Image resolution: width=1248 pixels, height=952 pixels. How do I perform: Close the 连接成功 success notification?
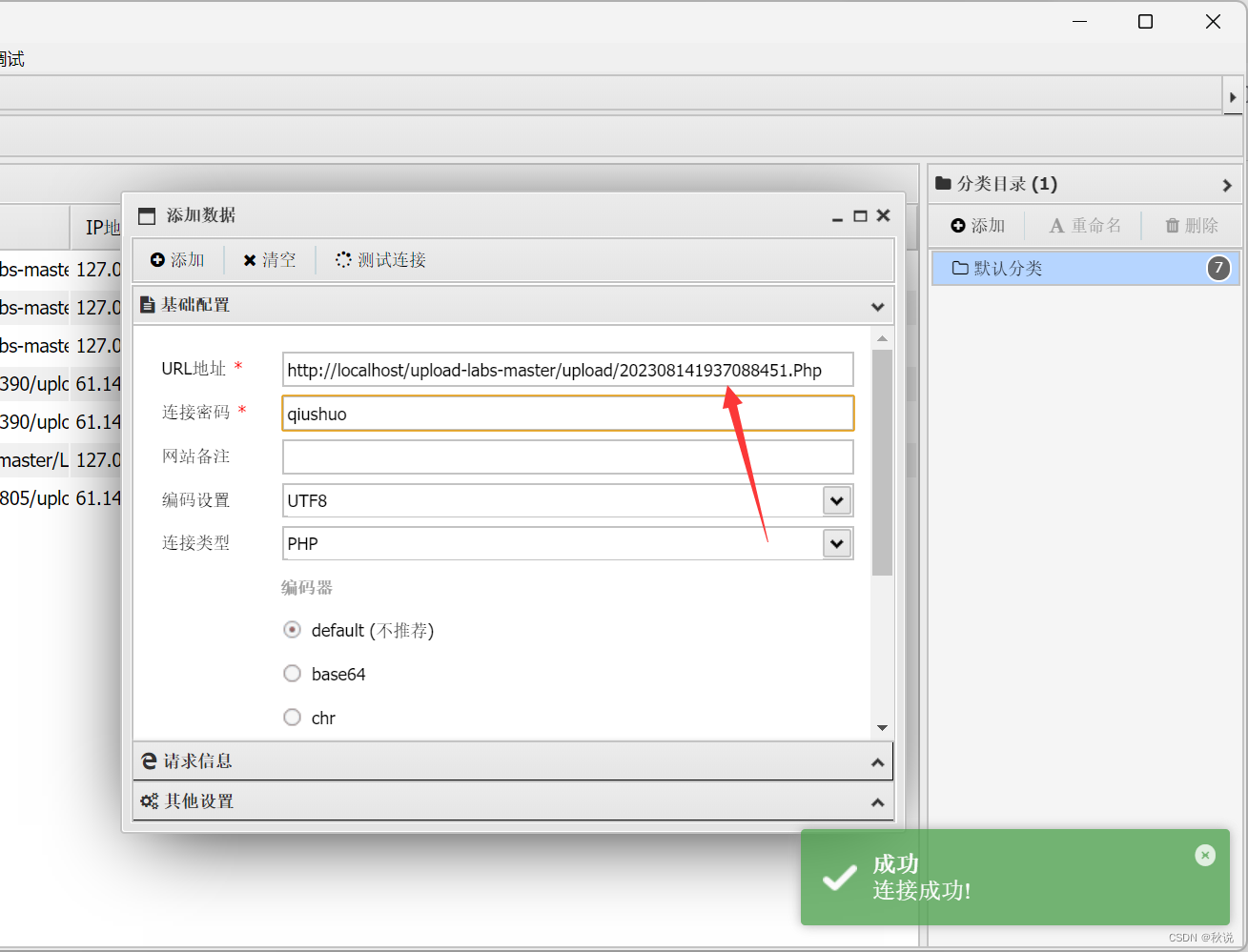click(x=1205, y=856)
